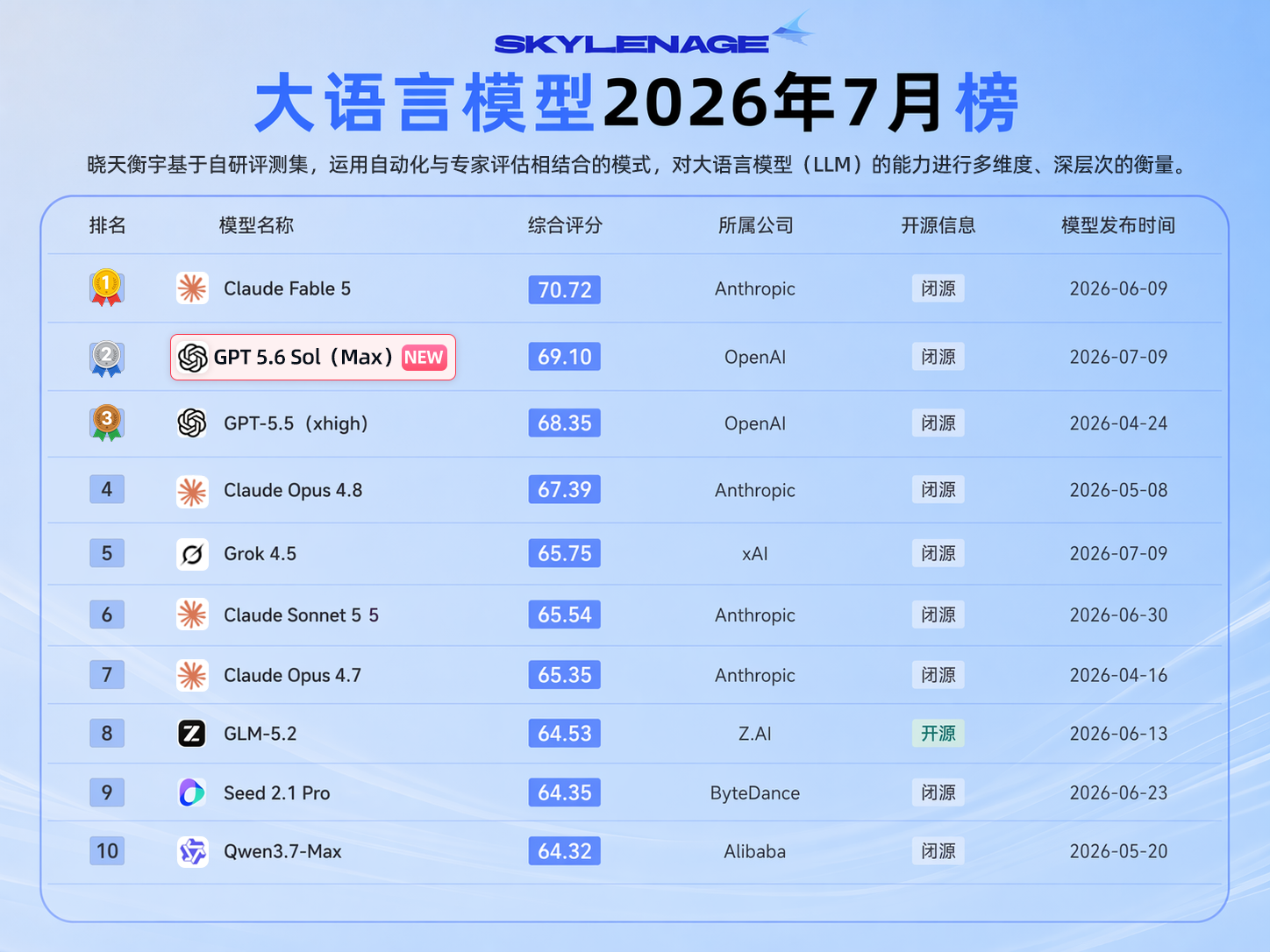Select the model name Claude Opus 4.7
The image size is (1270, 952).
pos(293,676)
